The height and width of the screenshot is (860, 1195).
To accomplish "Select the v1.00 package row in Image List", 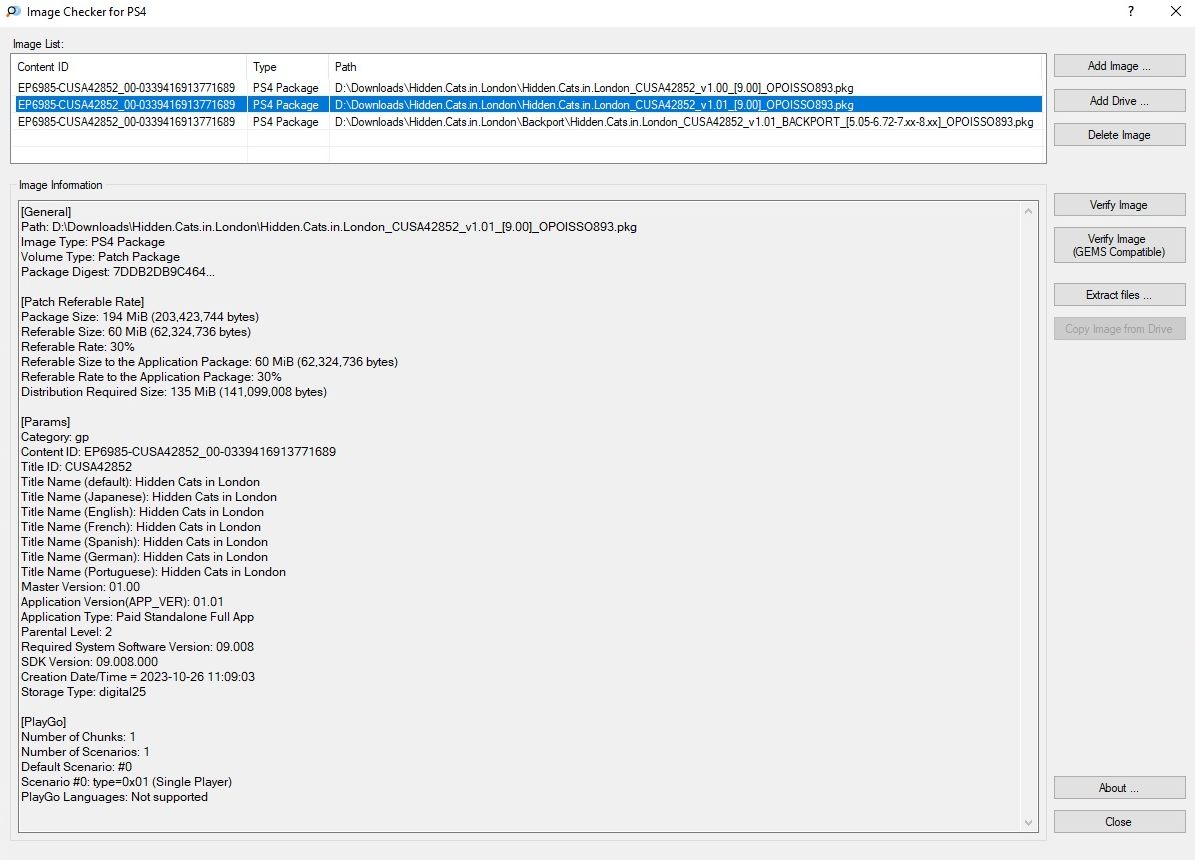I will 529,88.
